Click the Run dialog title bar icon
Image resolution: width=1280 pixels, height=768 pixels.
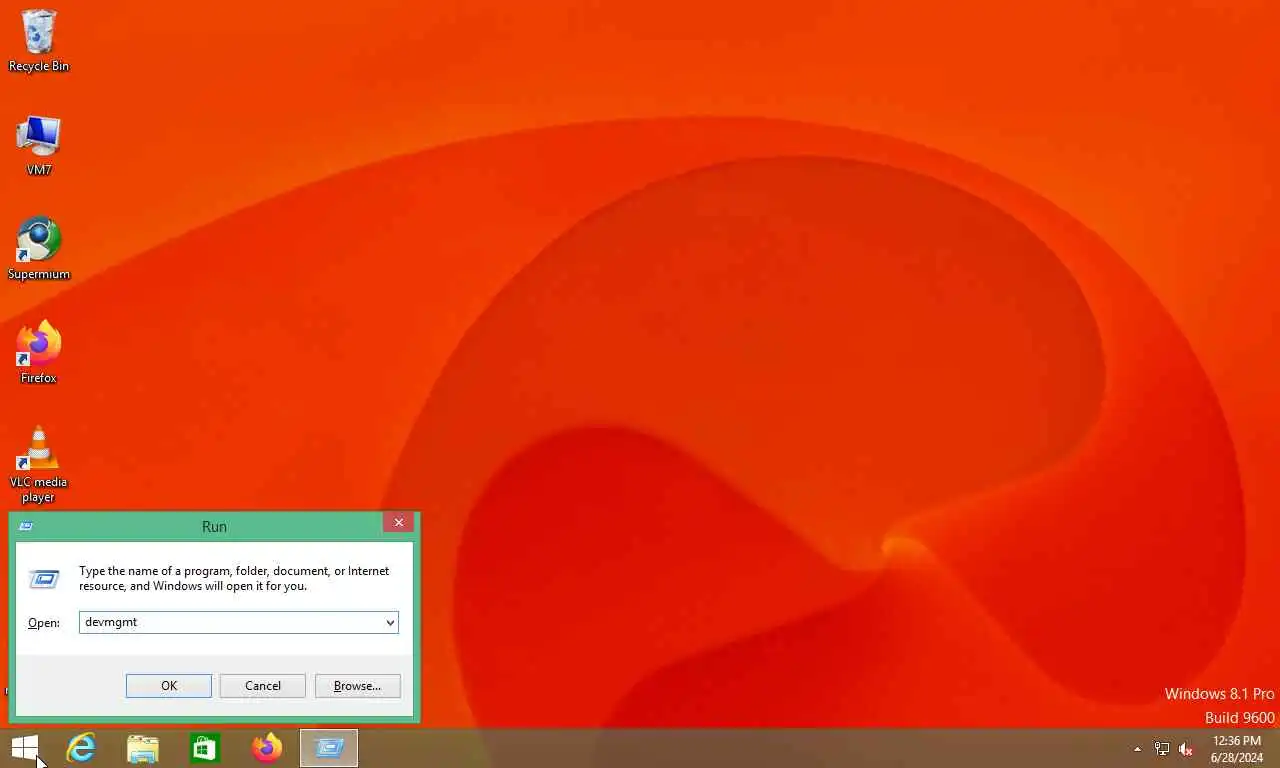pos(26,526)
